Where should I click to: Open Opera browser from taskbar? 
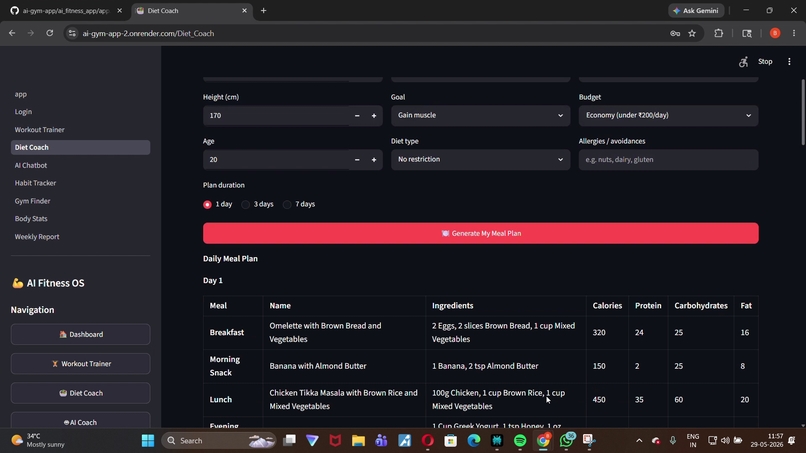pyautogui.click(x=428, y=441)
